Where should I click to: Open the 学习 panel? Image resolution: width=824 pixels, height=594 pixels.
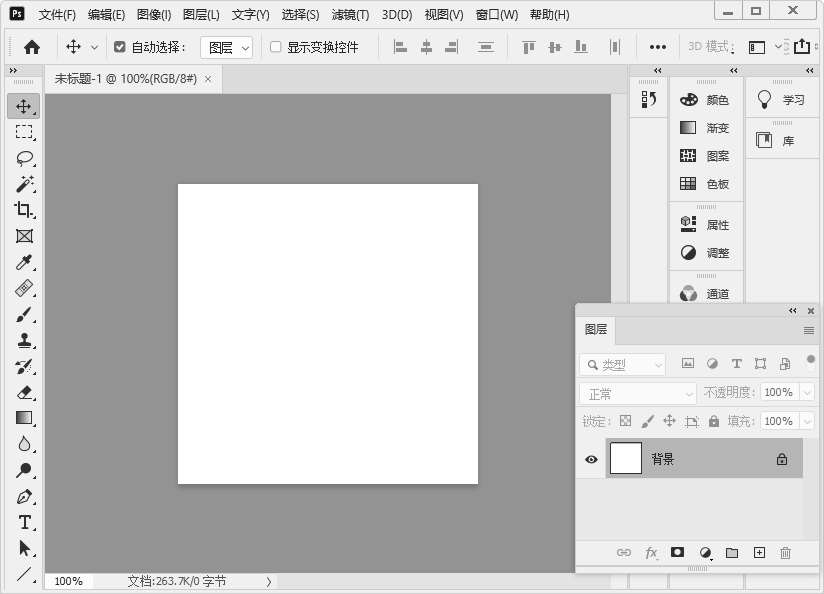782,100
